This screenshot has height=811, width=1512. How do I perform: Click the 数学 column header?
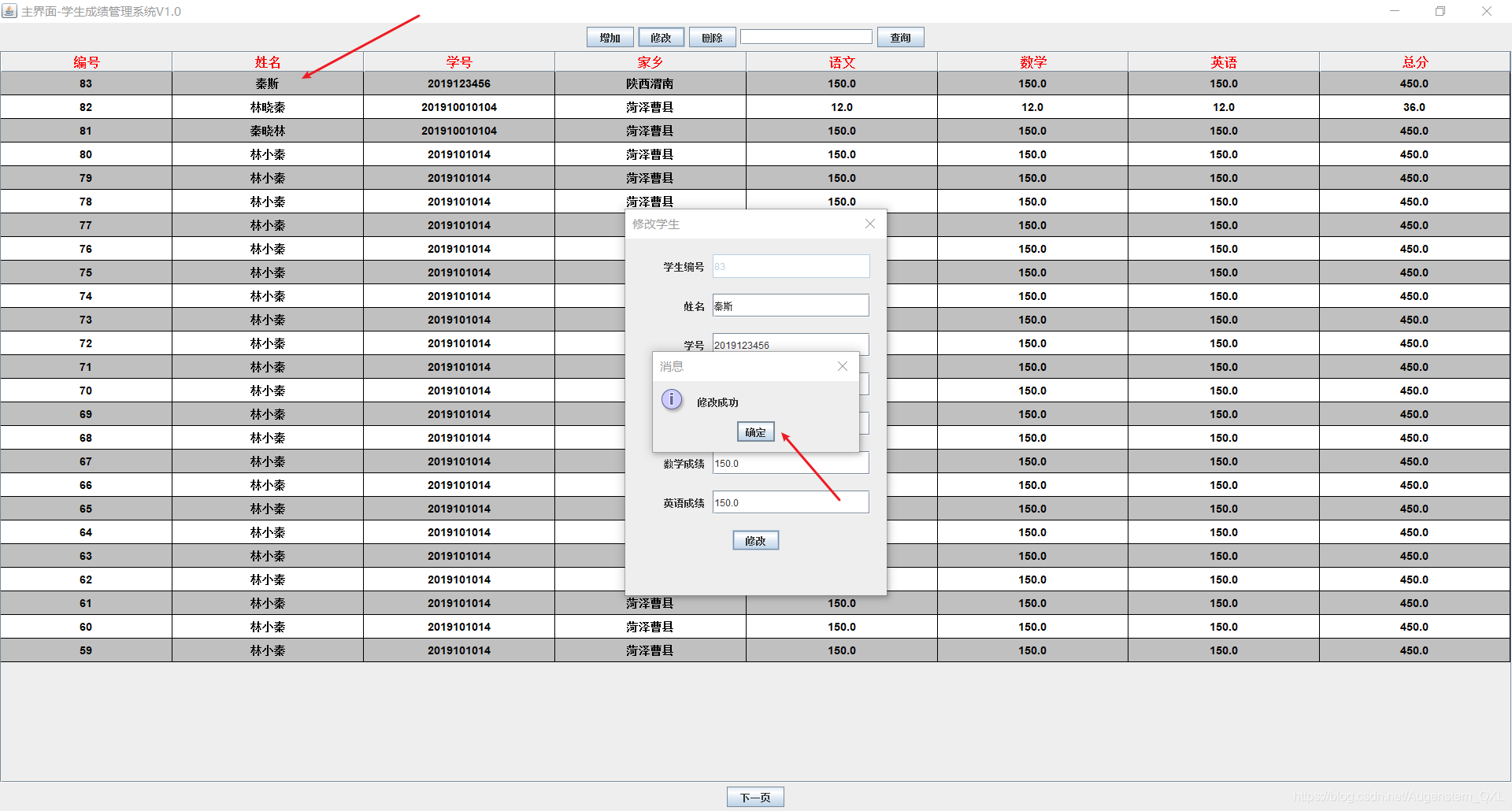pyautogui.click(x=1032, y=61)
